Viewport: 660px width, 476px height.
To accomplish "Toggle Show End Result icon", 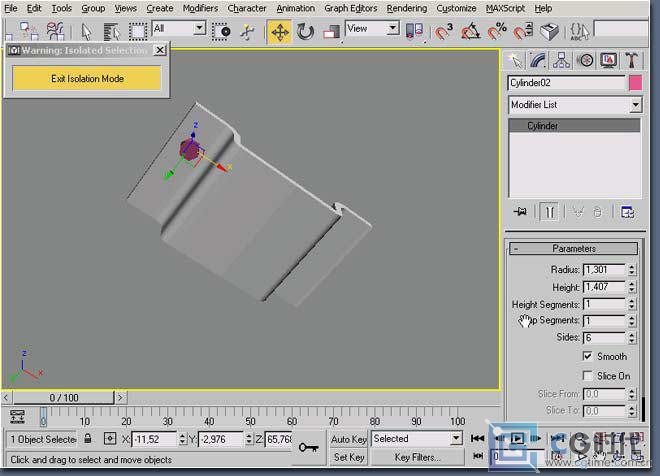I will [x=549, y=212].
